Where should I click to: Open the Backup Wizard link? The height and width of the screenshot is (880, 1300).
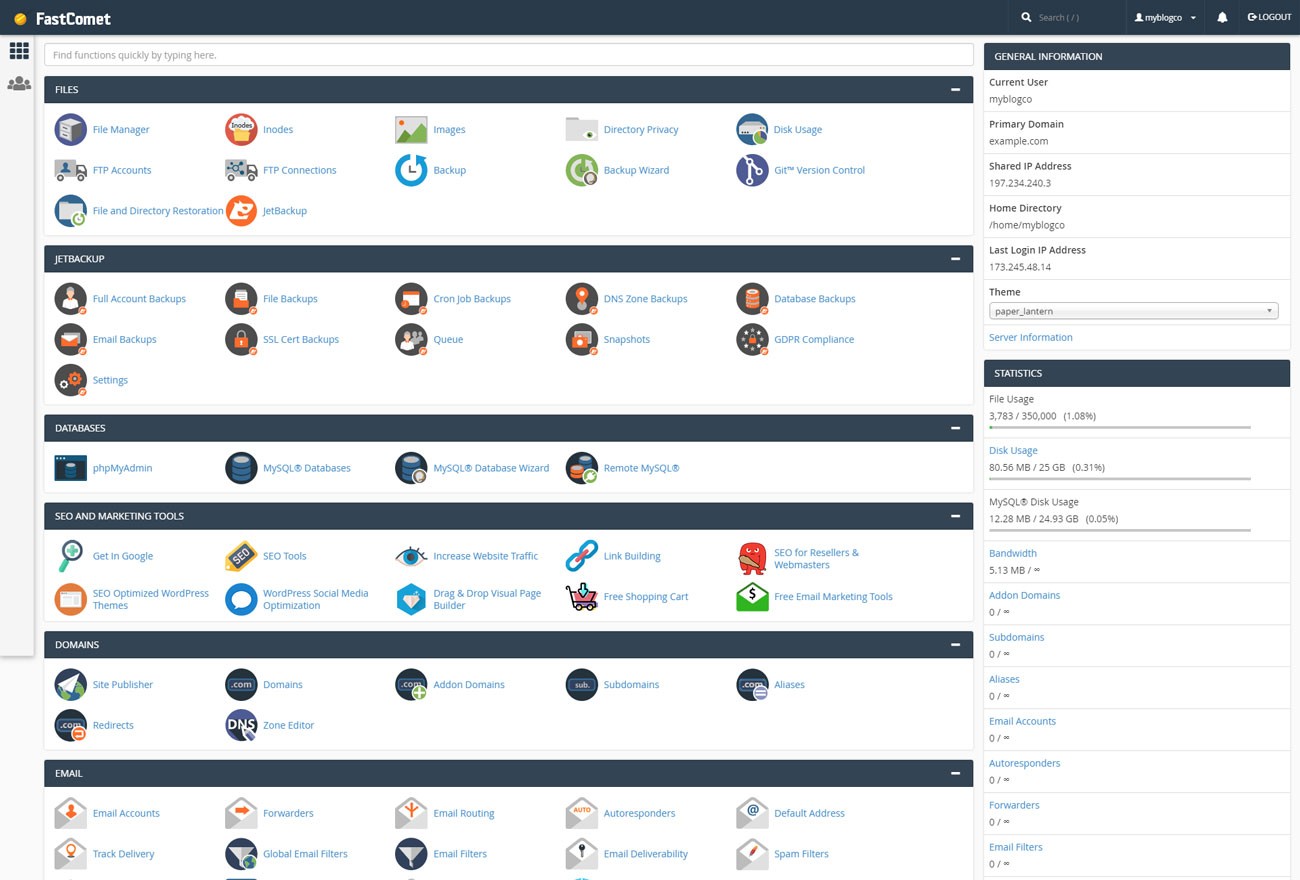click(636, 170)
